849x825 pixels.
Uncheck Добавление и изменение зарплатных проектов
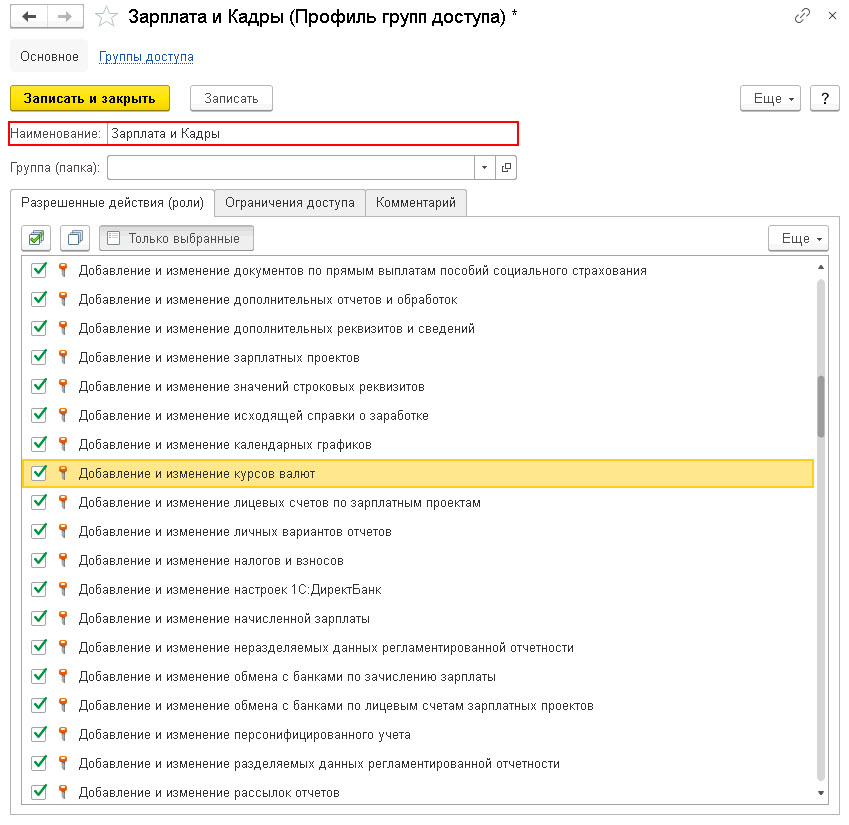[x=39, y=357]
